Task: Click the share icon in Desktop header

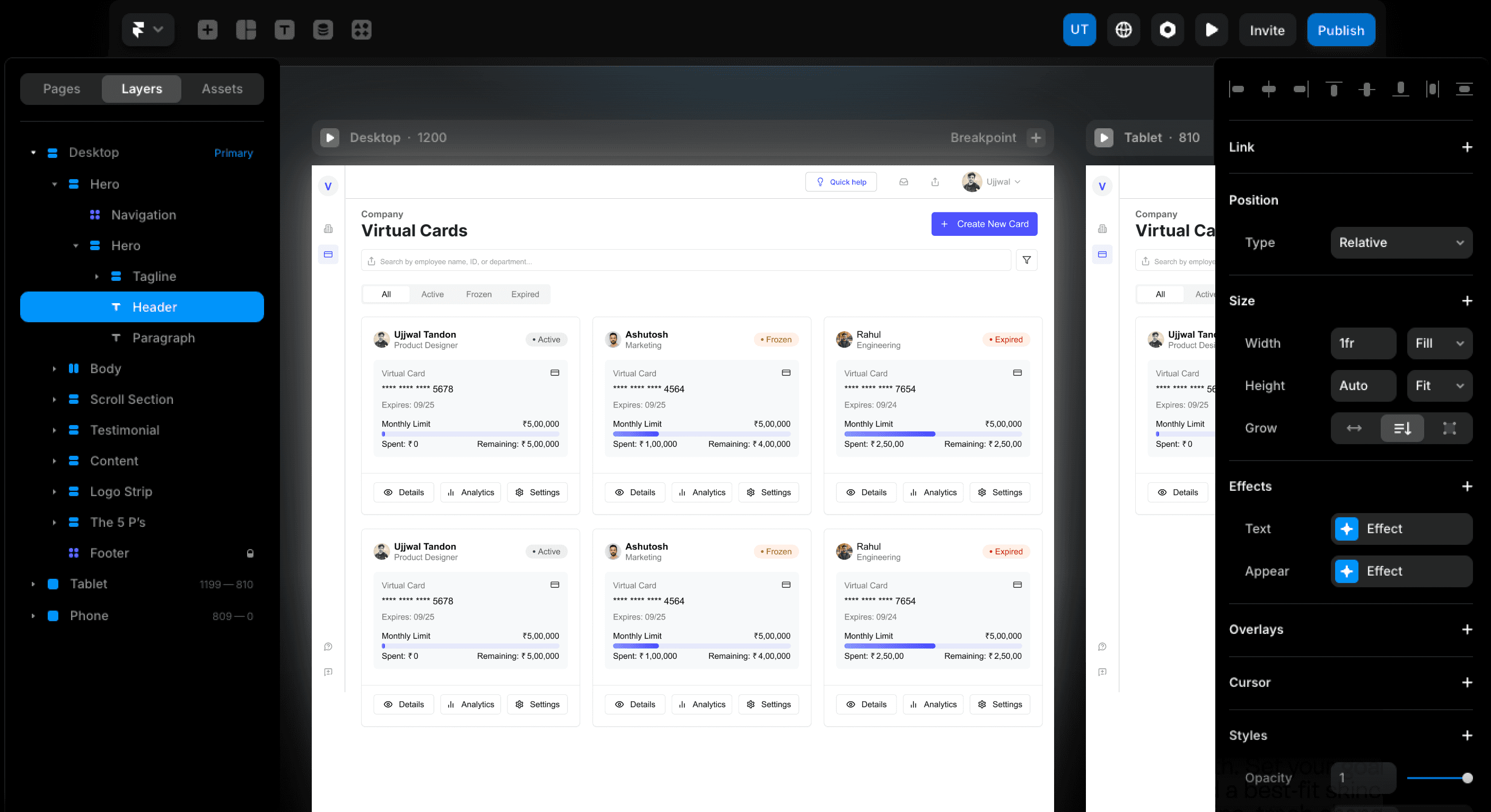Action: pyautogui.click(x=935, y=182)
